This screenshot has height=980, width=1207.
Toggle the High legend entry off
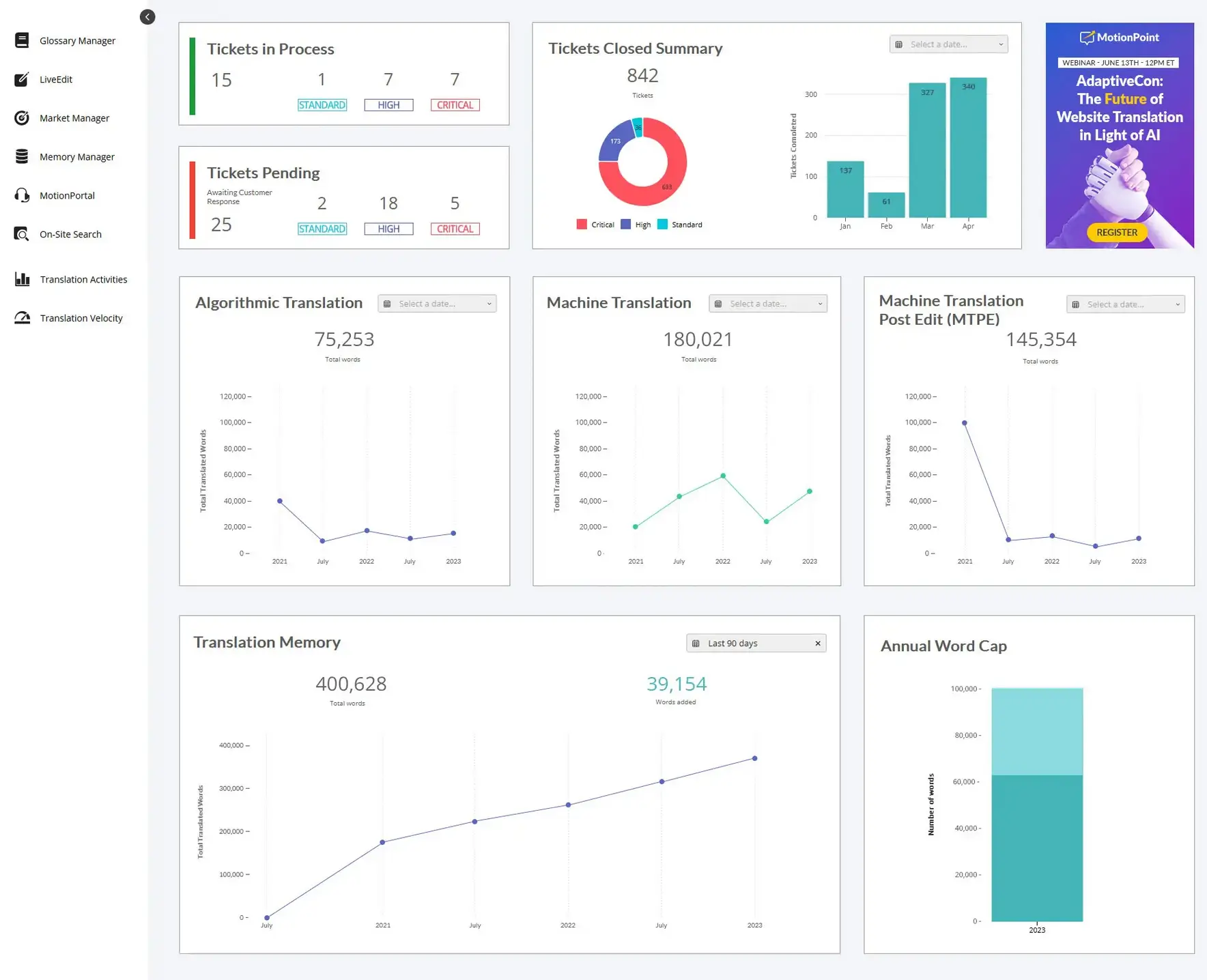tap(636, 224)
